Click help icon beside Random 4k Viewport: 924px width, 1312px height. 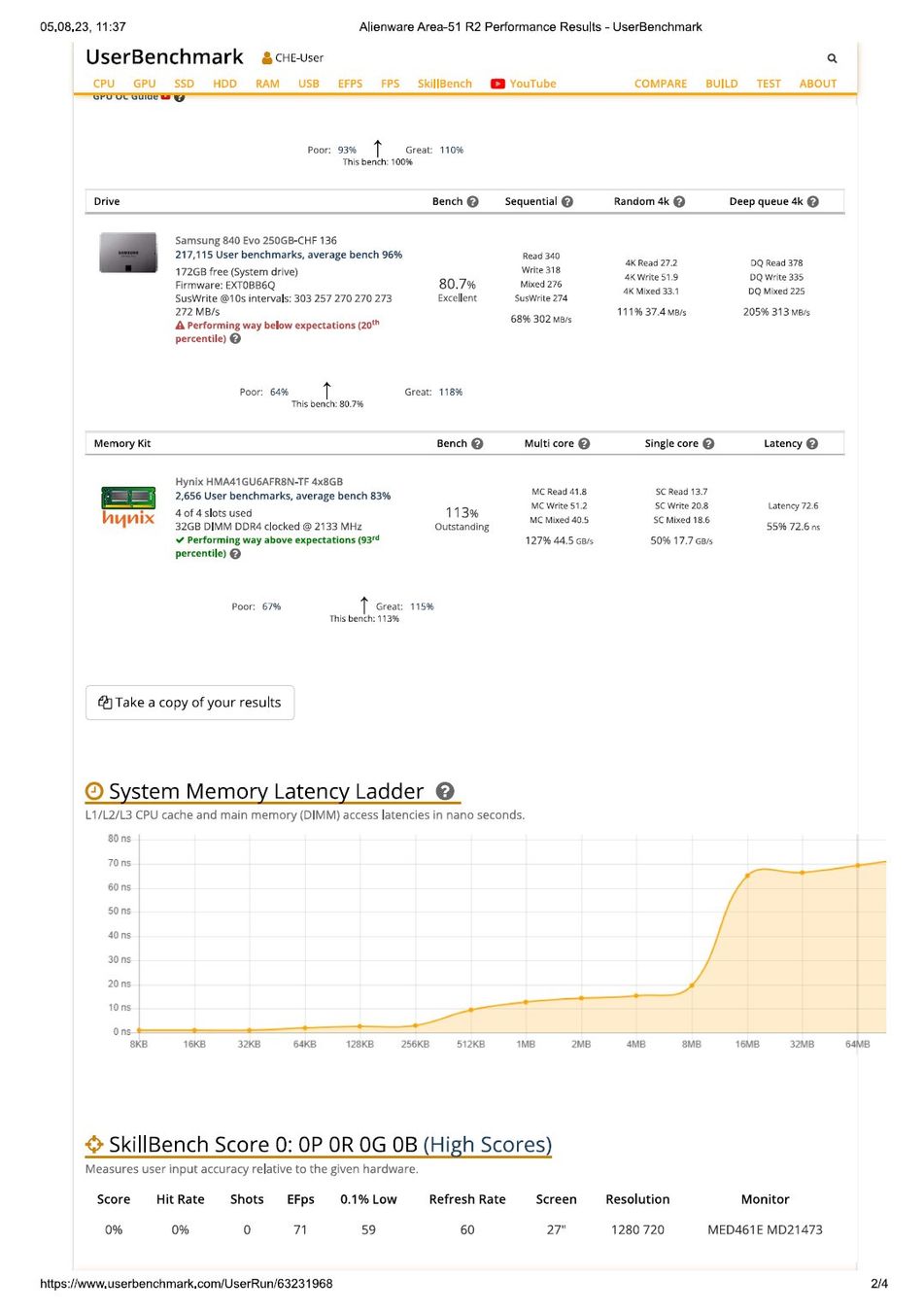[679, 202]
